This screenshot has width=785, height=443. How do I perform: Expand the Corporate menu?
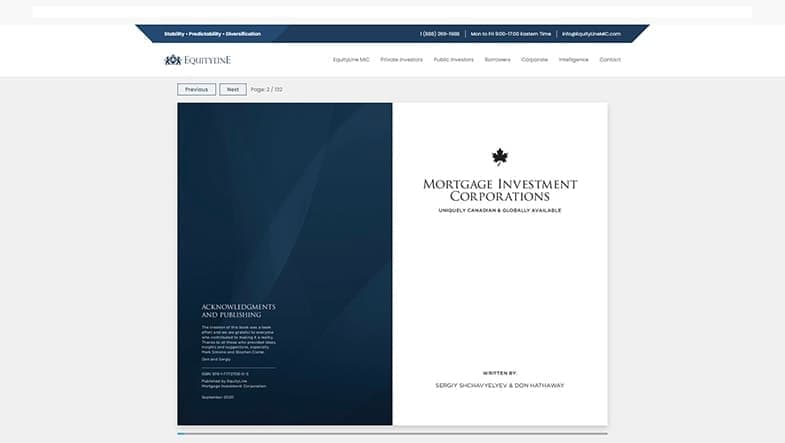click(x=535, y=60)
